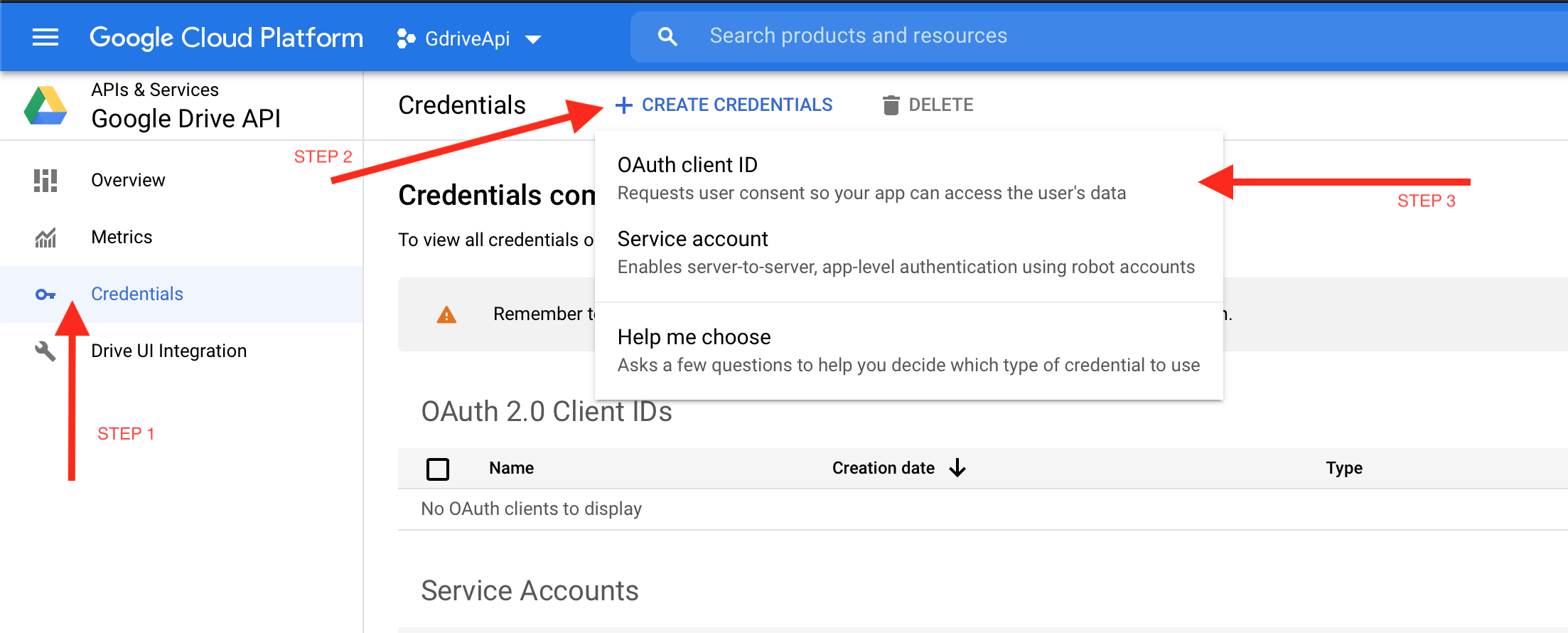The width and height of the screenshot is (1568, 633).
Task: Open the Overview sidebar item
Action: coord(181,180)
